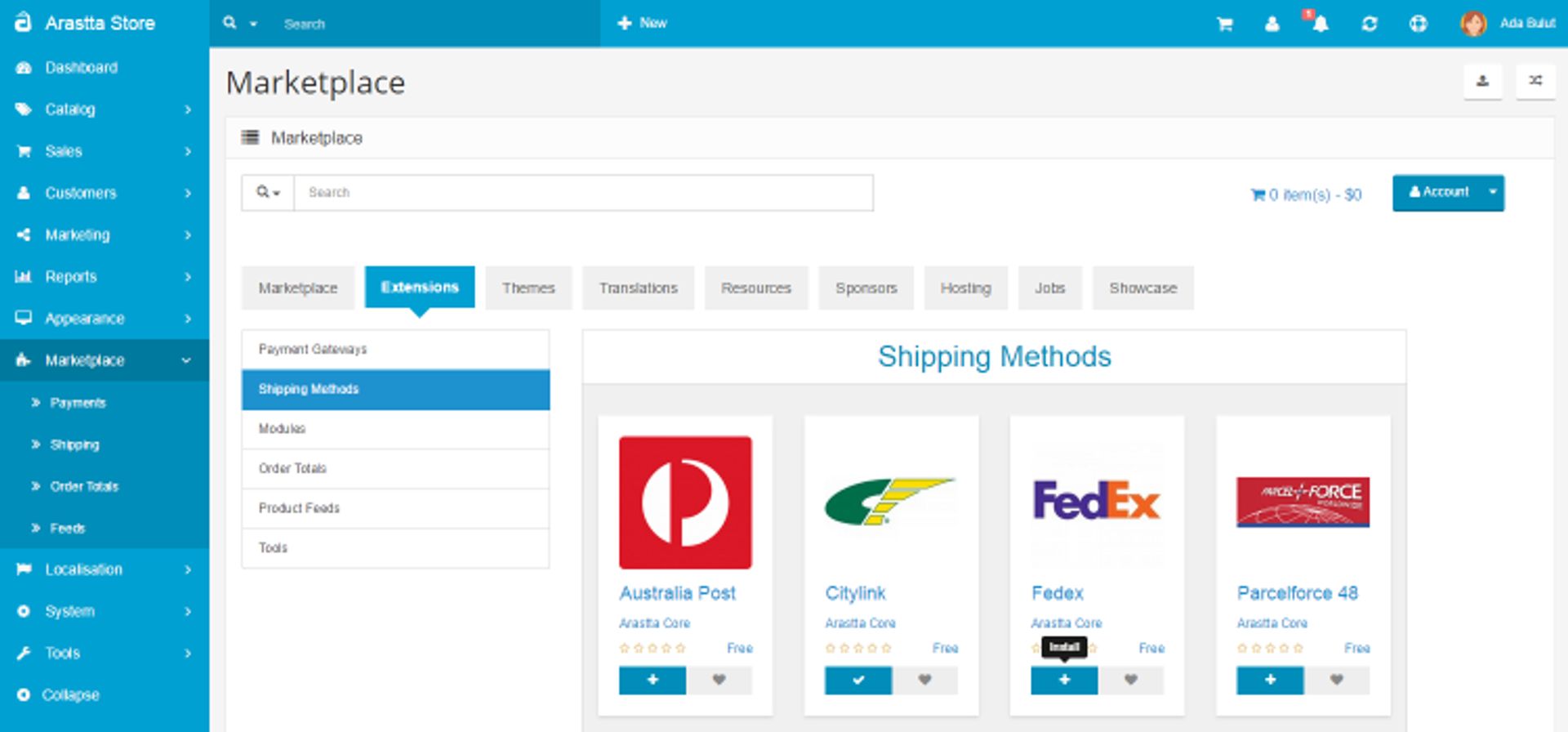Select Modules category
1568x732 pixels.
395,429
